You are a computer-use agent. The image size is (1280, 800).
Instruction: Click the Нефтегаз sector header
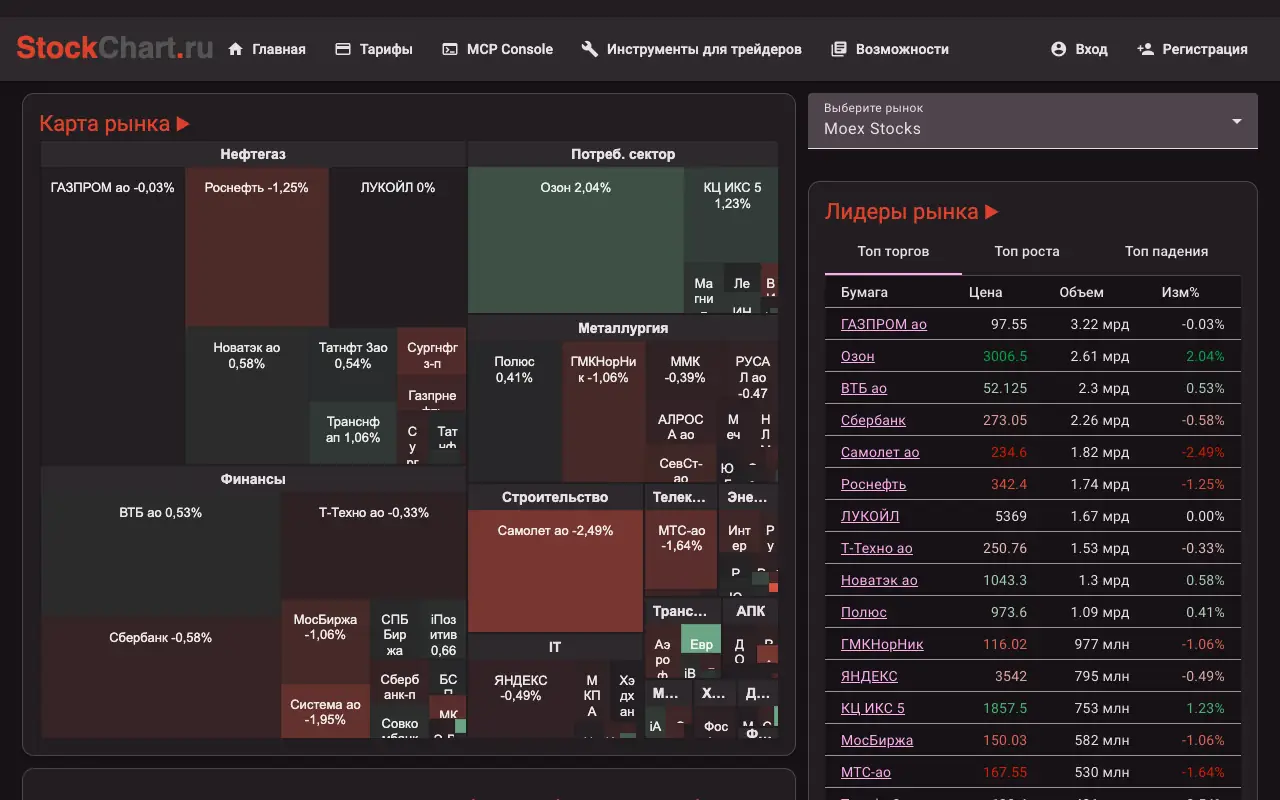pyautogui.click(x=253, y=154)
